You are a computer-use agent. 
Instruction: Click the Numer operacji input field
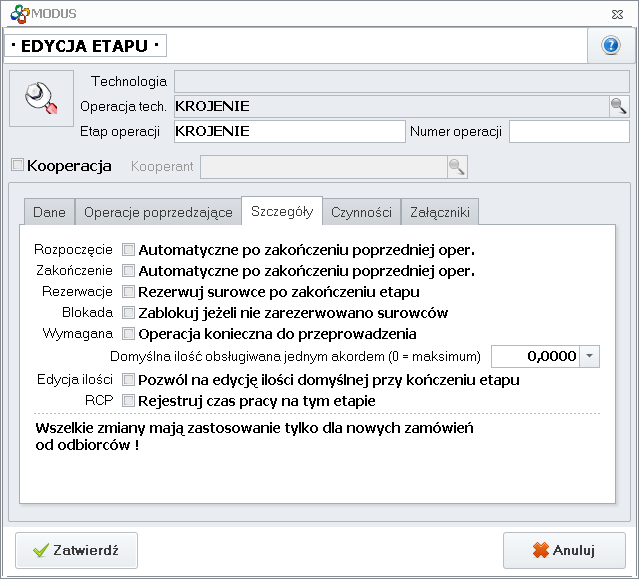567,131
